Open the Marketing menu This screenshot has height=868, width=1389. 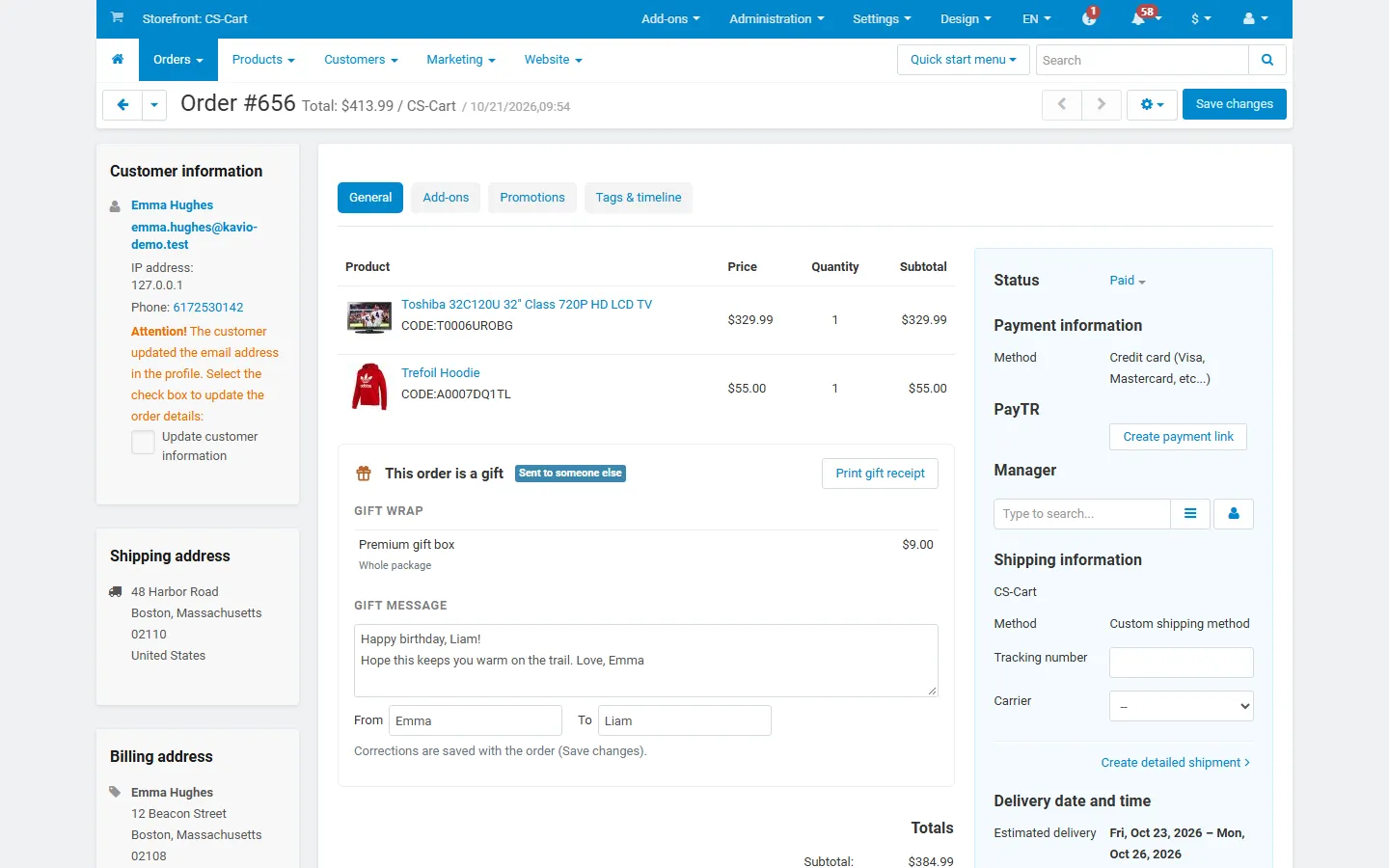pos(461,59)
